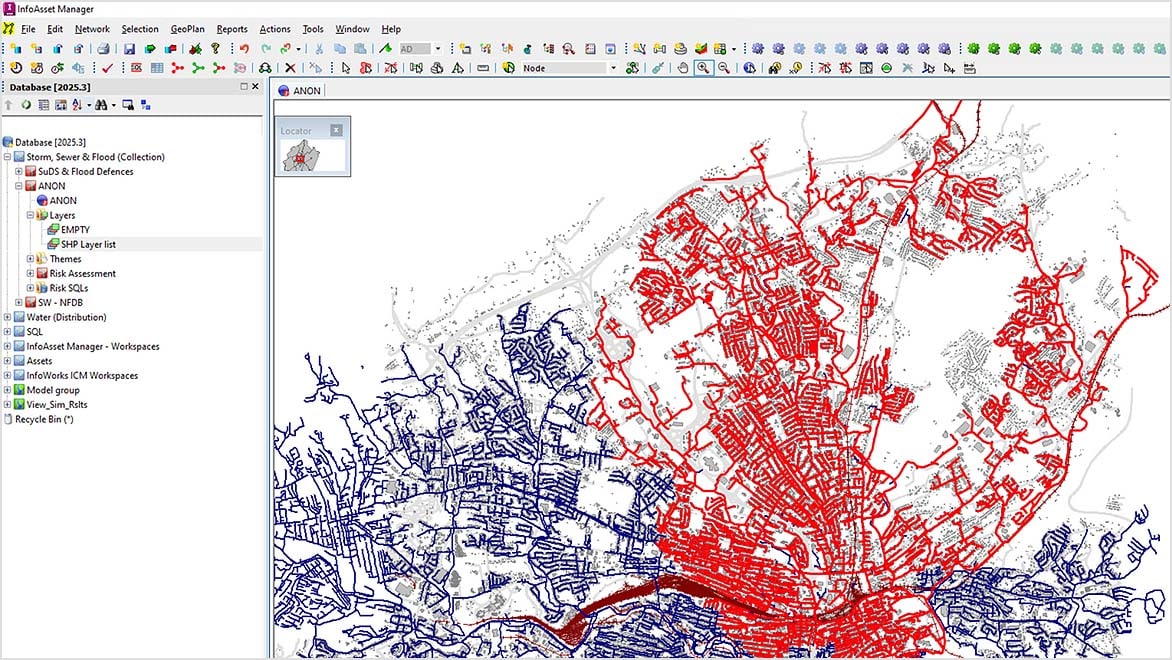Expand the Water (Distribution) tree node
This screenshot has width=1172, height=660.
[x=9, y=317]
